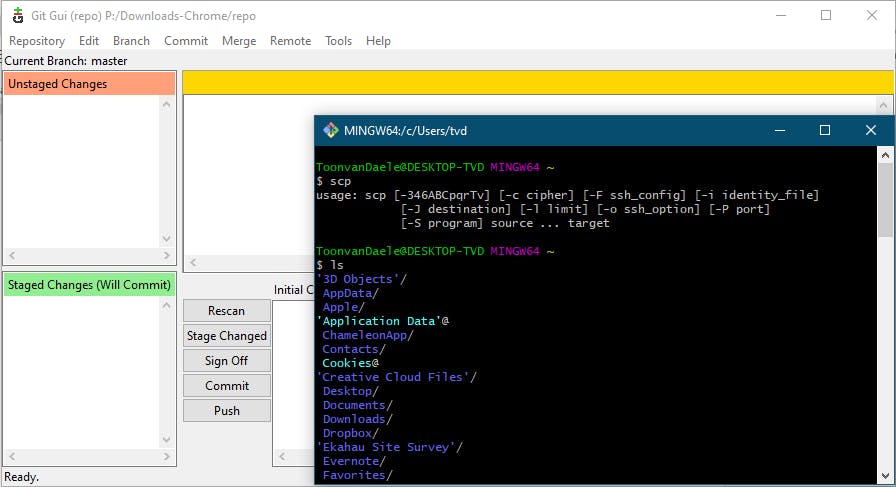The width and height of the screenshot is (896, 487).
Task: Click the terminal scrollbar up arrow
Action: (885, 155)
